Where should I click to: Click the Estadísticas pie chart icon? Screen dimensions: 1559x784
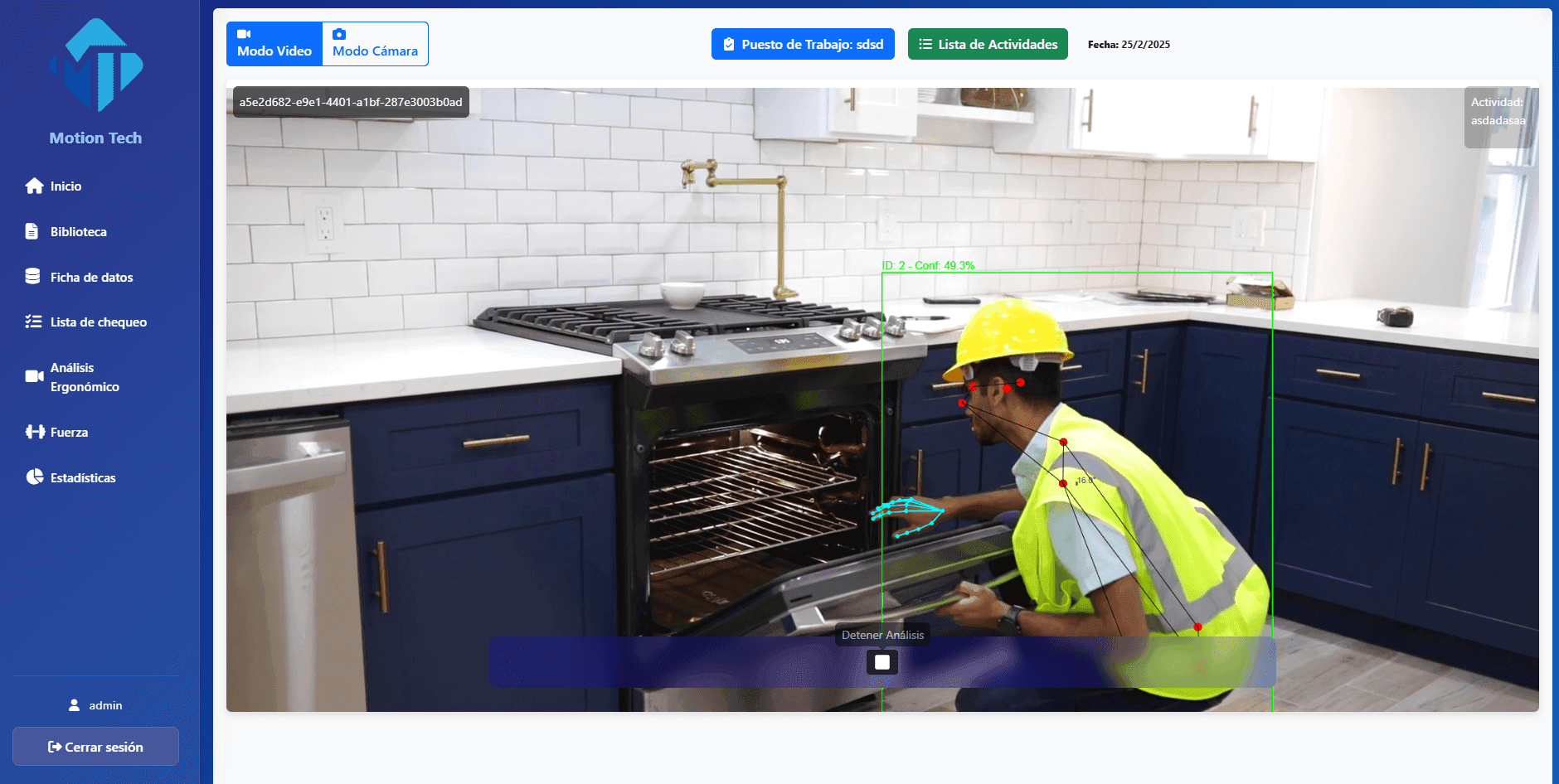[34, 477]
